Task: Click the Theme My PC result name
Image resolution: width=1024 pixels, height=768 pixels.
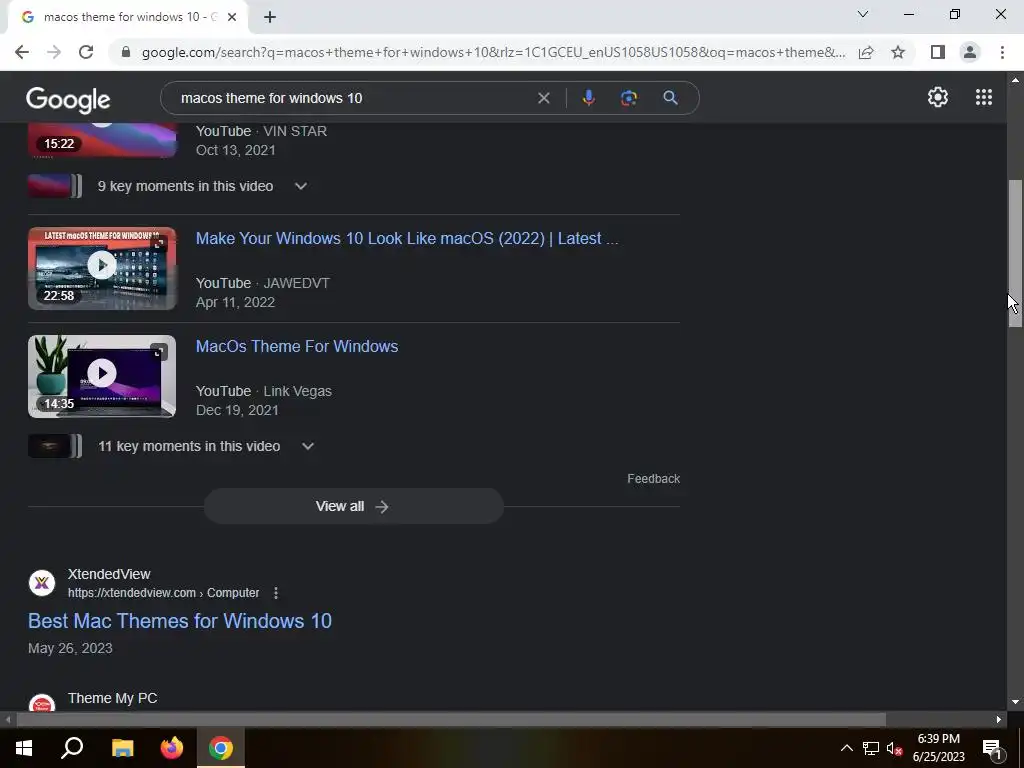Action: point(112,698)
